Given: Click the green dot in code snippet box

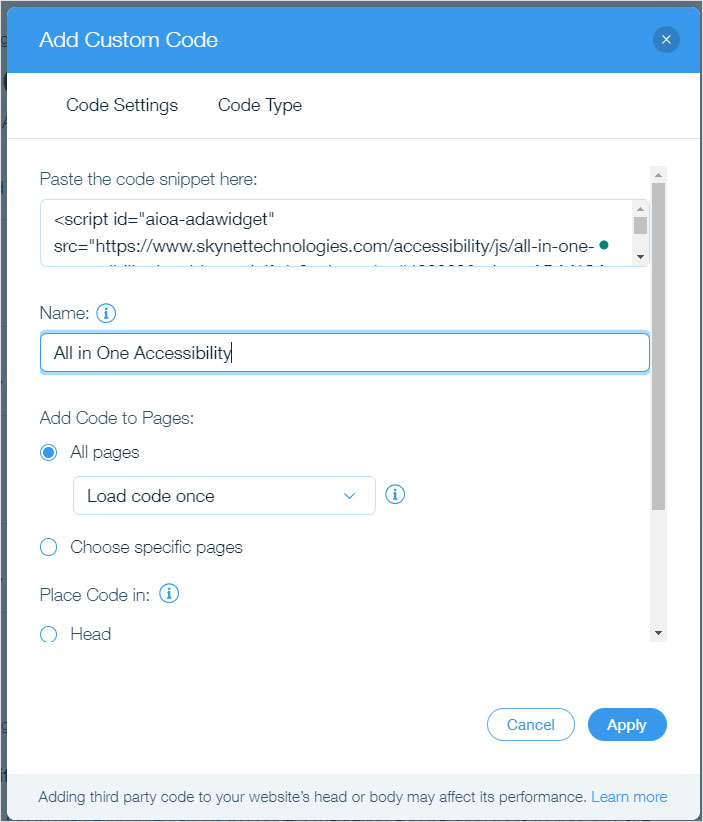Looking at the screenshot, I should coord(603,245).
